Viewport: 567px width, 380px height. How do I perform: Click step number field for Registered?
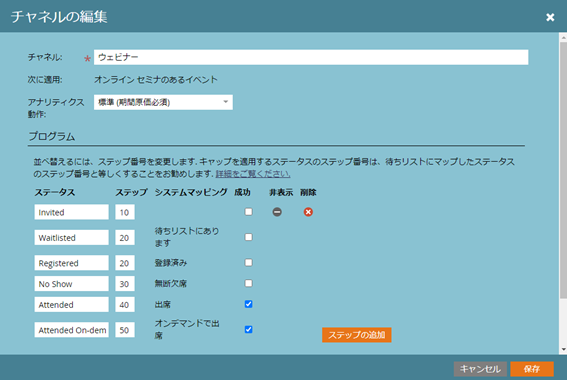click(125, 263)
